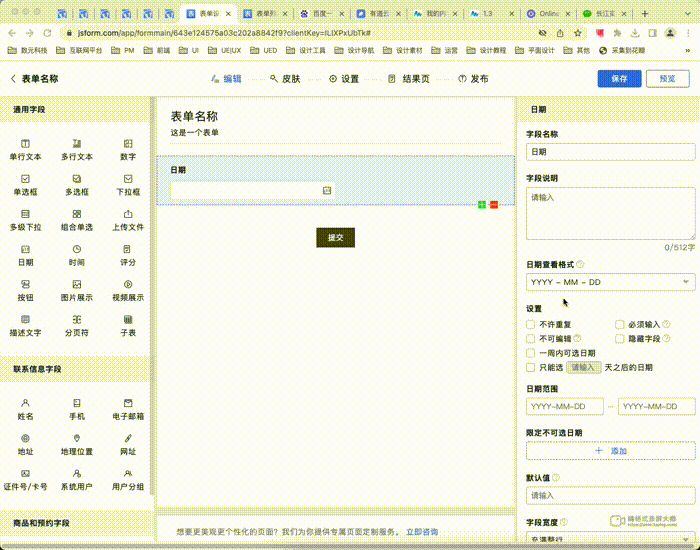The height and width of the screenshot is (550, 700).
Task: Enable the 不许重复 checkbox
Action: click(x=531, y=324)
